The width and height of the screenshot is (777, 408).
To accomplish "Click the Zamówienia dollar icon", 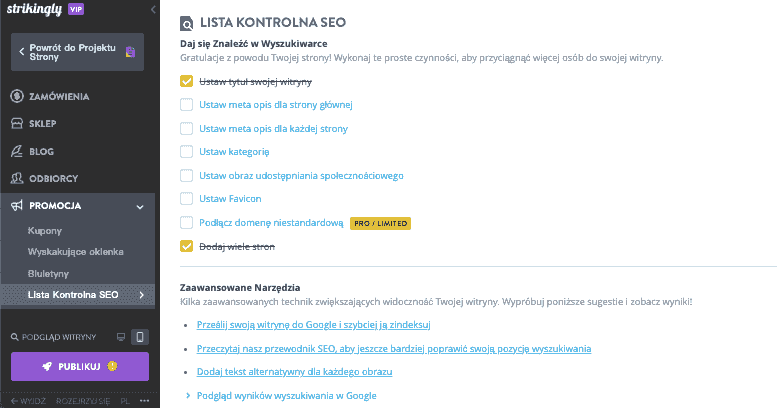I will coord(17,96).
